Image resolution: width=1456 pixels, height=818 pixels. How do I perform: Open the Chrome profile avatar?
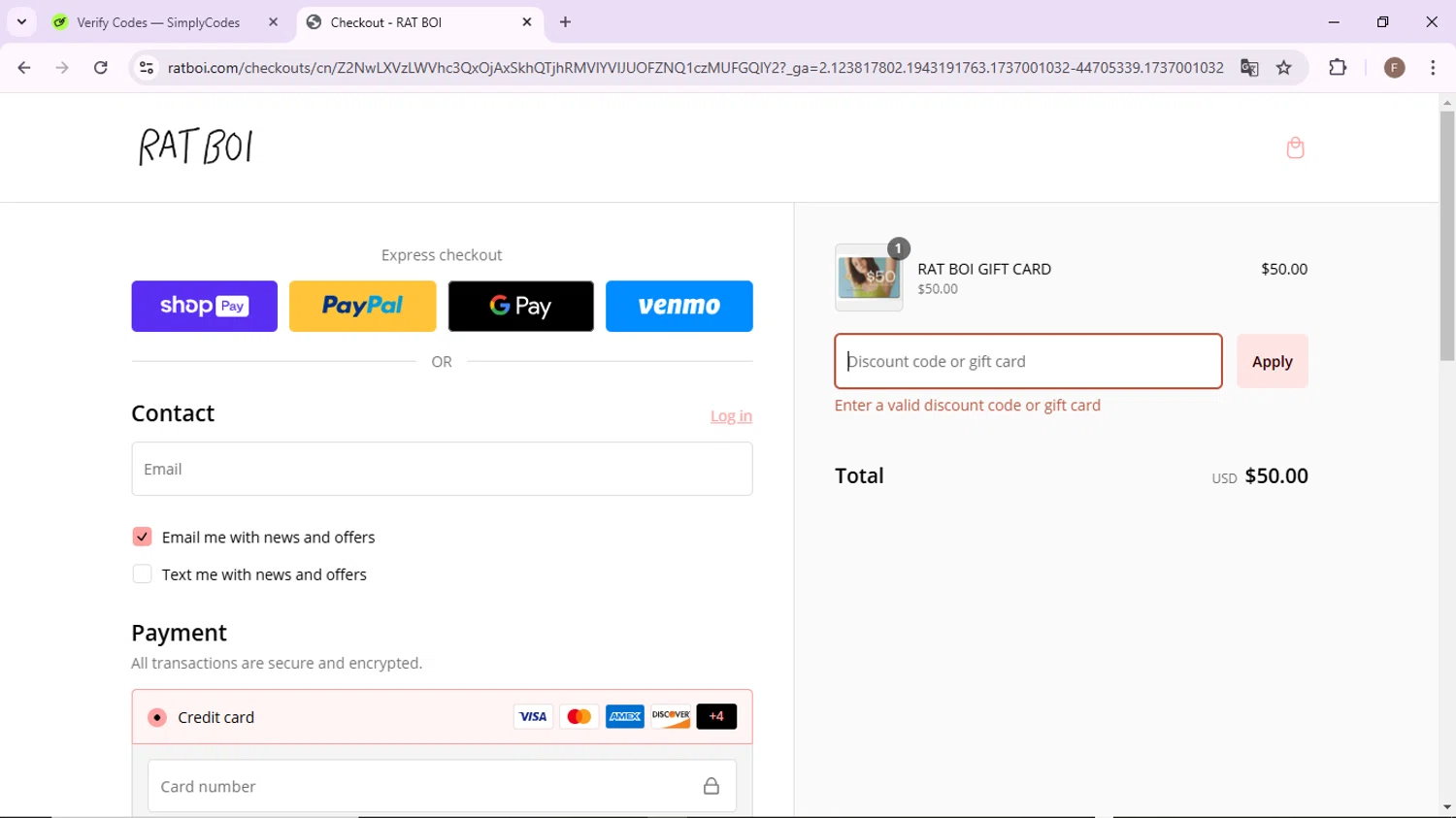[x=1395, y=68]
